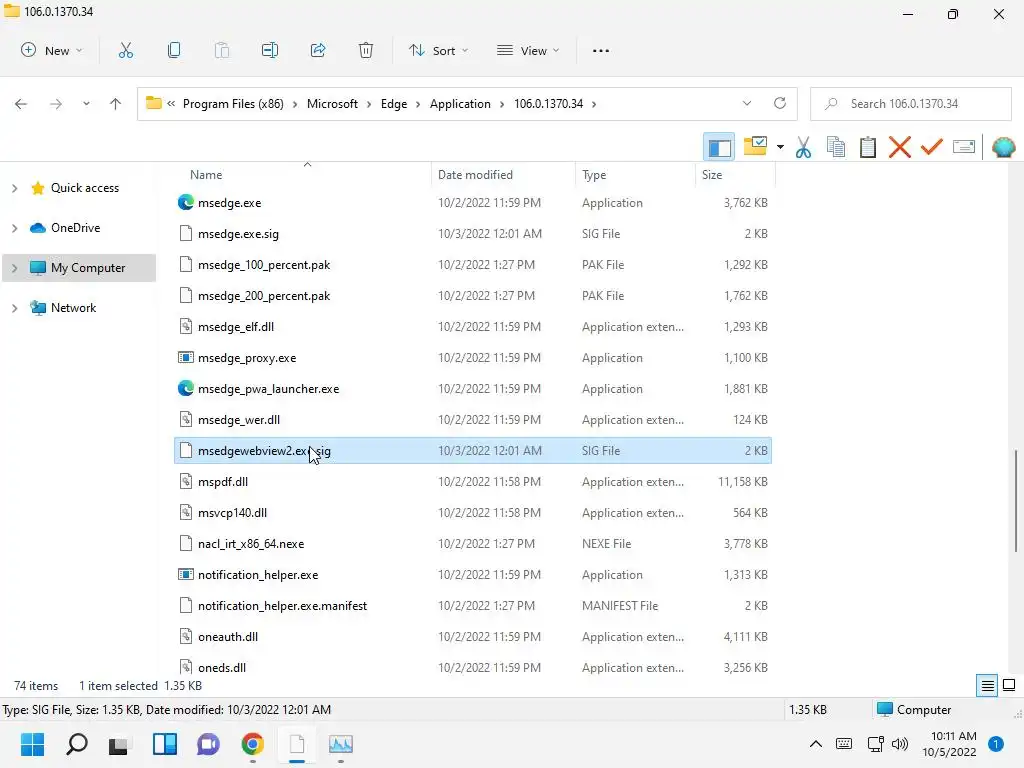The height and width of the screenshot is (768, 1024).
Task: Click Microsoft in the address path
Action: tap(332, 104)
